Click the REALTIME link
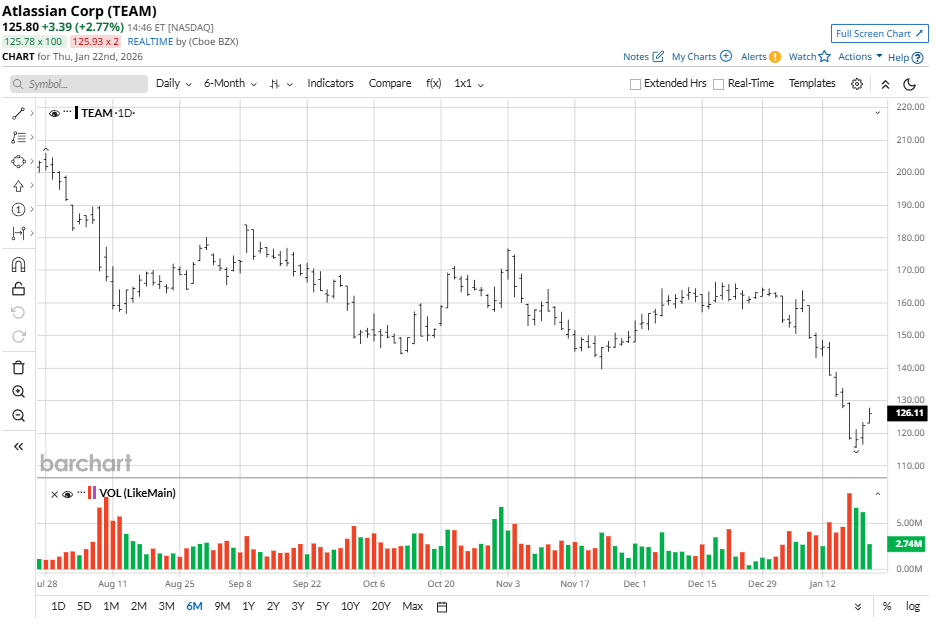 (x=150, y=42)
